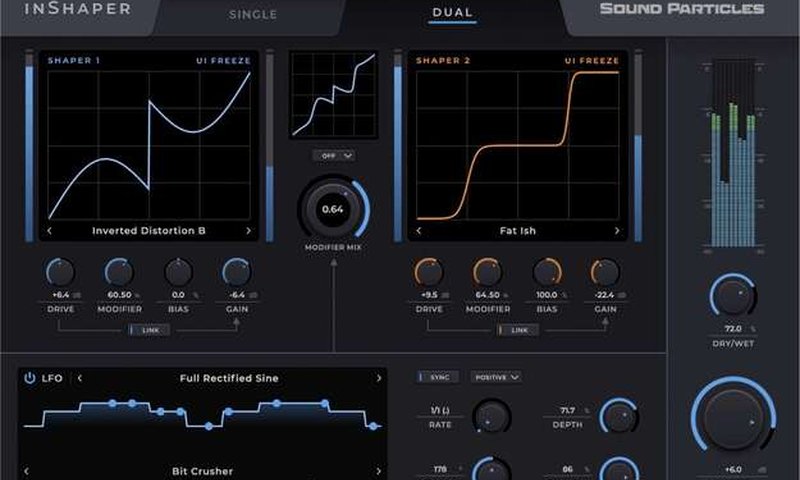Toggle UI Freeze on Shaper 1

[x=223, y=61]
